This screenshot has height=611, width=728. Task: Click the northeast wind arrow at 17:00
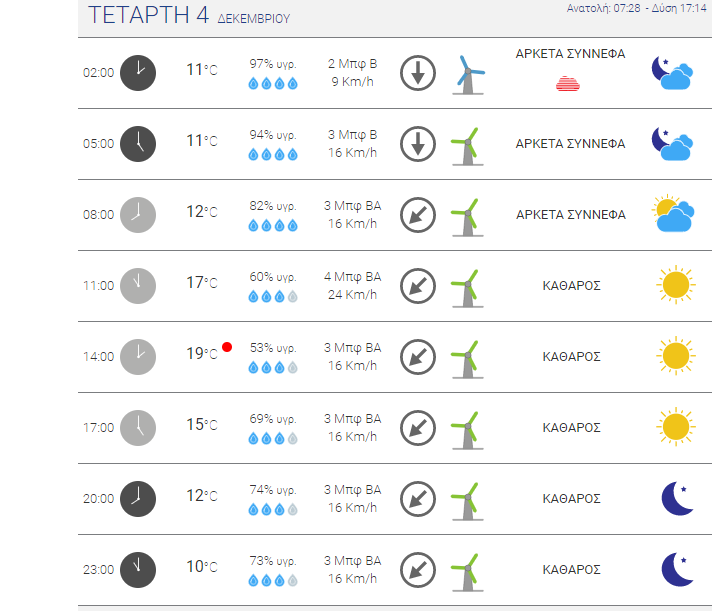[418, 428]
